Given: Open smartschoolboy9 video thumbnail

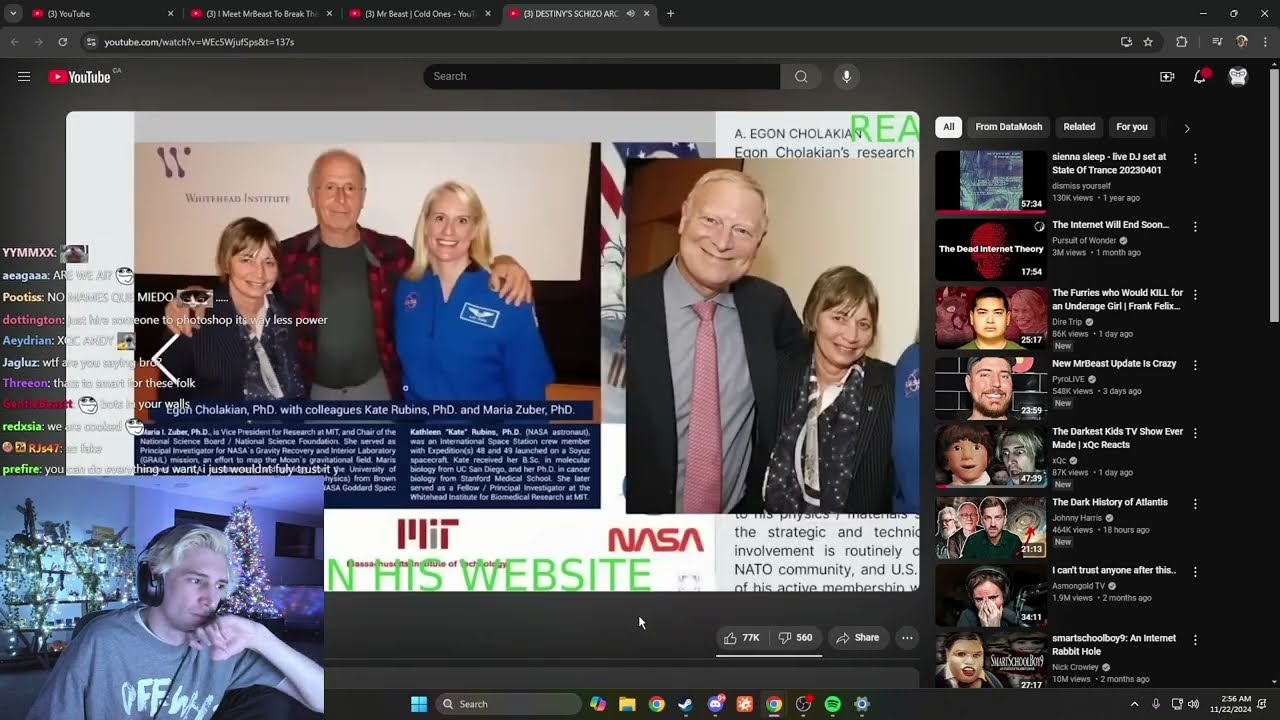Looking at the screenshot, I should (x=991, y=660).
